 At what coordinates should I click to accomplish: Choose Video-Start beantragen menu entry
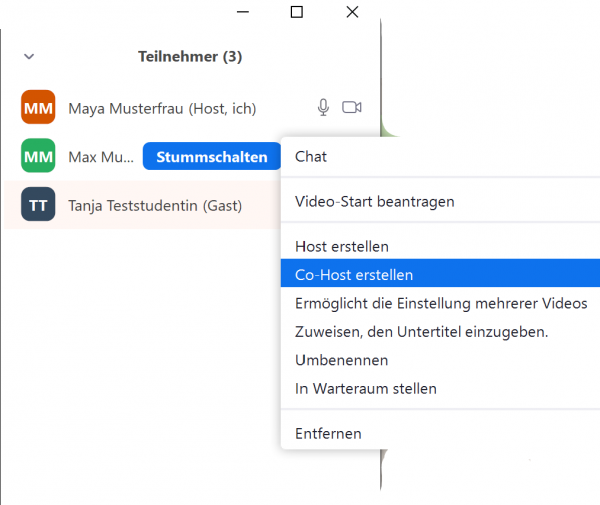pyautogui.click(x=374, y=201)
